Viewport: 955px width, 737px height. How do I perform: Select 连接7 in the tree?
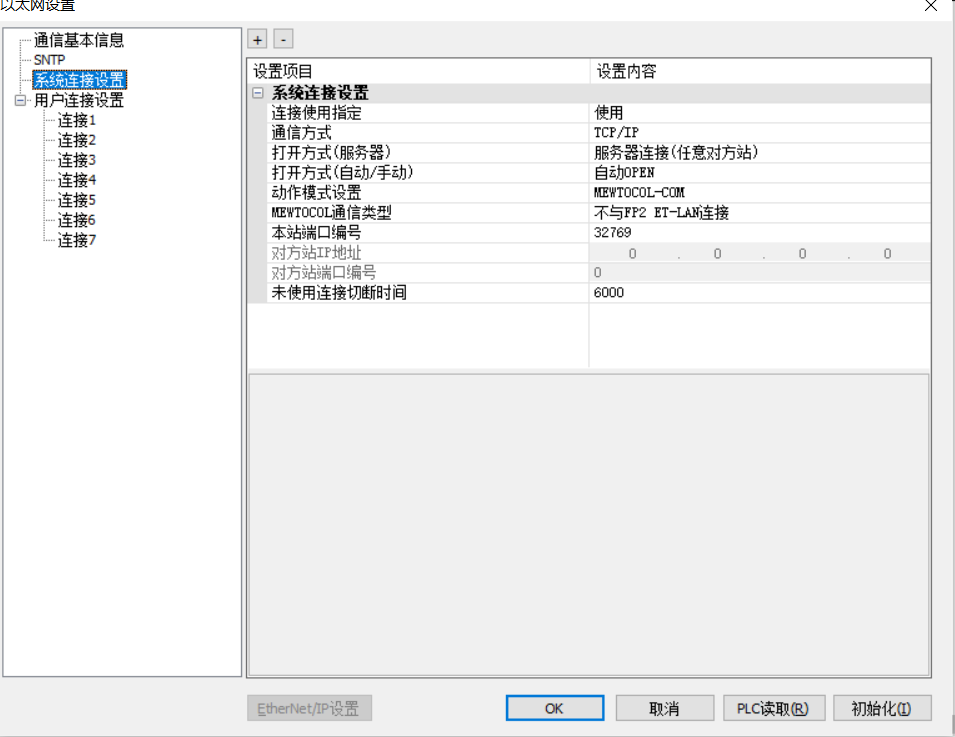click(76, 241)
